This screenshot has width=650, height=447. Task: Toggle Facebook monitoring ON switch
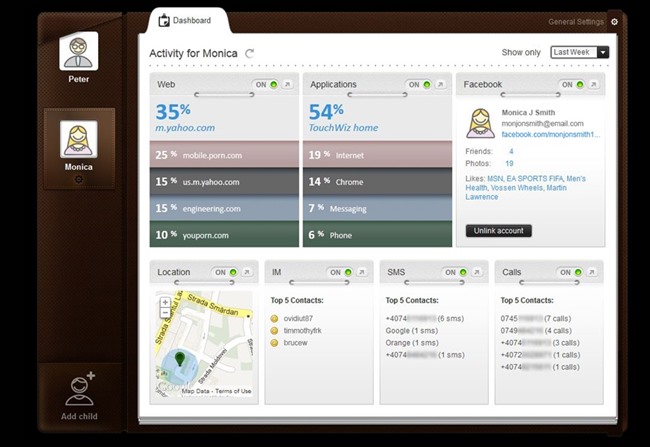click(x=572, y=85)
